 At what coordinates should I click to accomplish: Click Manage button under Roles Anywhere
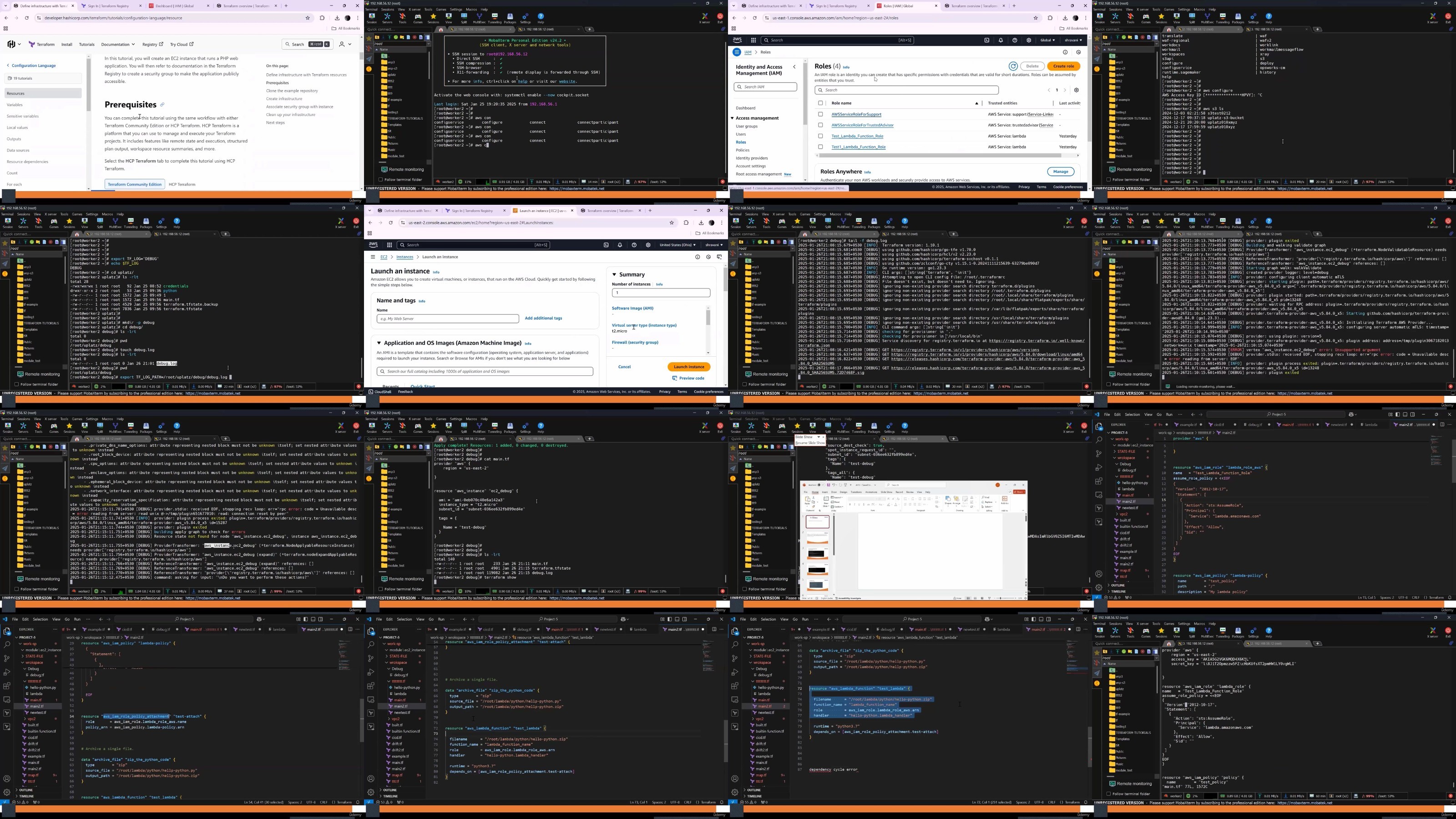point(1060,171)
